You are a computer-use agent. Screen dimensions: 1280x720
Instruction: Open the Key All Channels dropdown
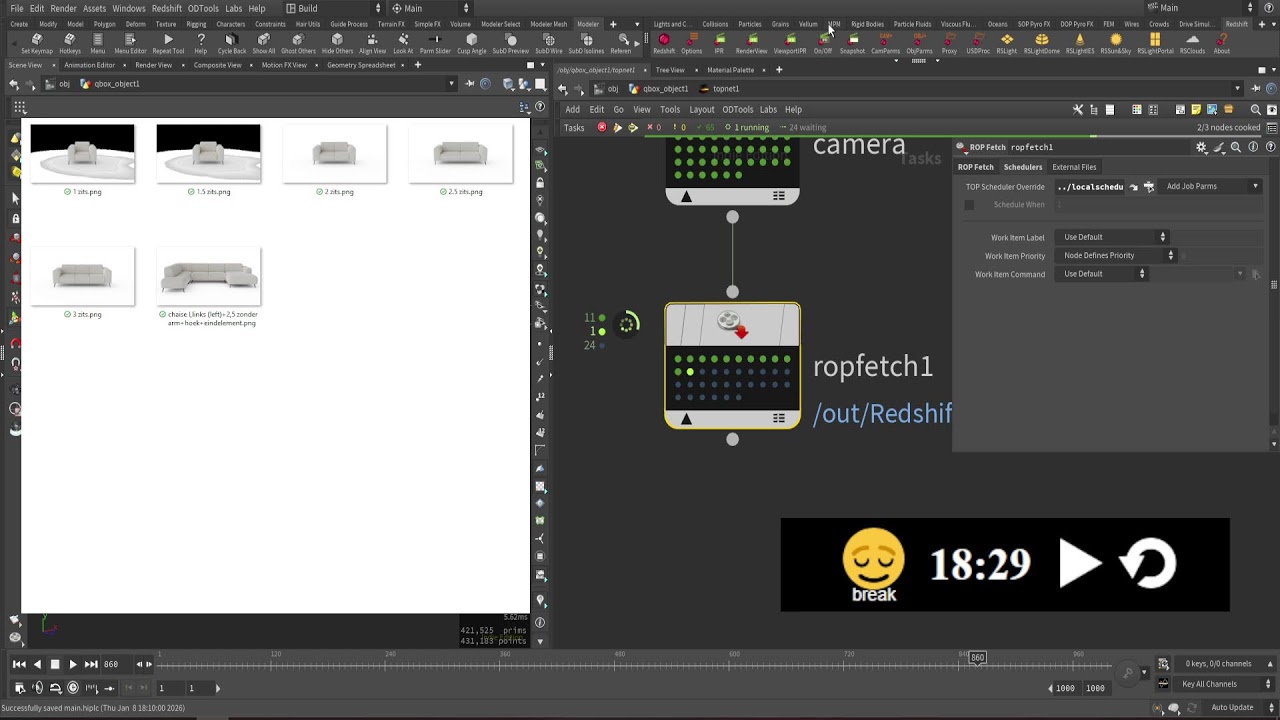pos(1225,684)
